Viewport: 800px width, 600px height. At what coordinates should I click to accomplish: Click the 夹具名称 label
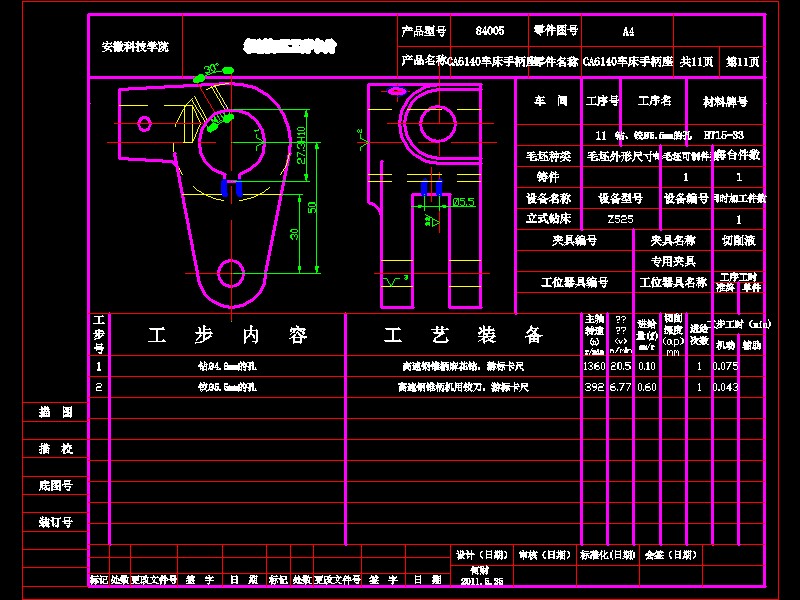tap(673, 240)
